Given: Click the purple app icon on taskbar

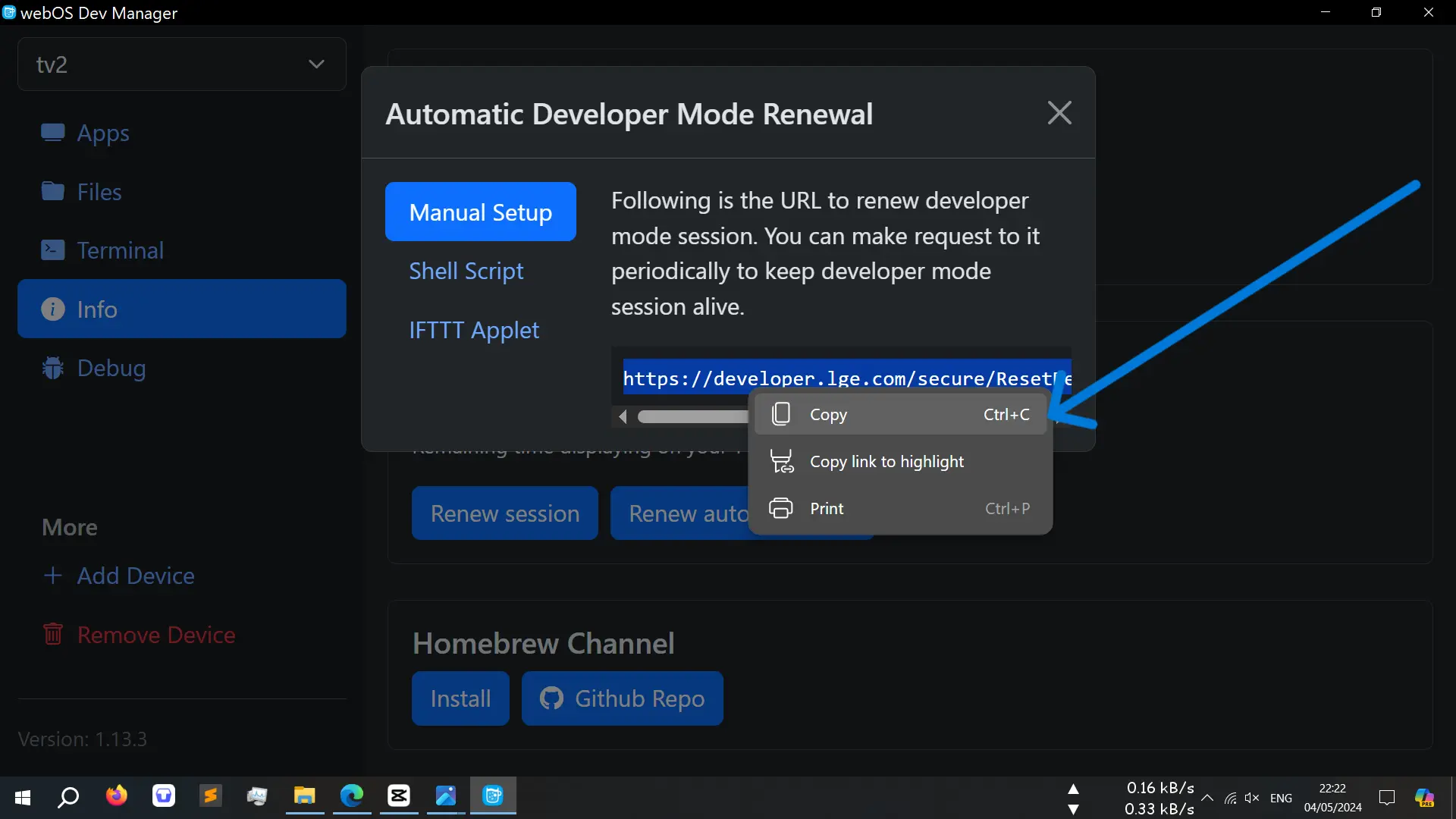Looking at the screenshot, I should pyautogui.click(x=163, y=795).
